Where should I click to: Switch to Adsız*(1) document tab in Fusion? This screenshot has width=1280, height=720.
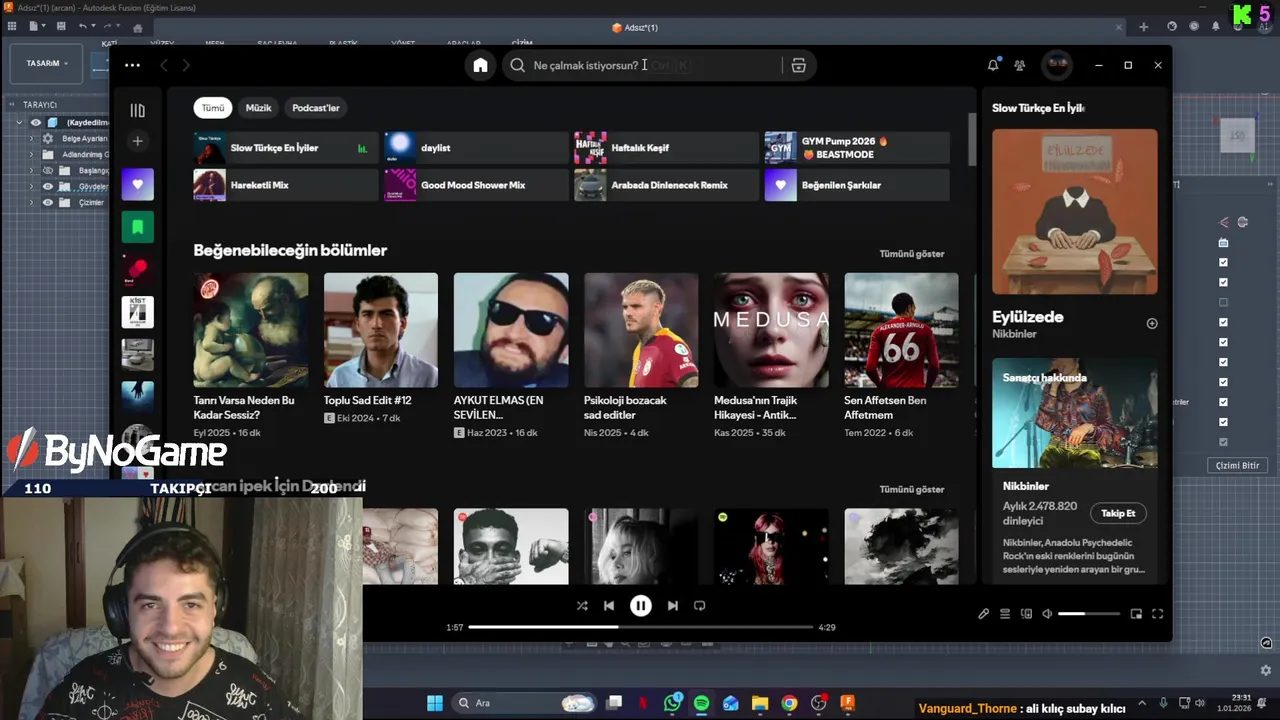635,27
